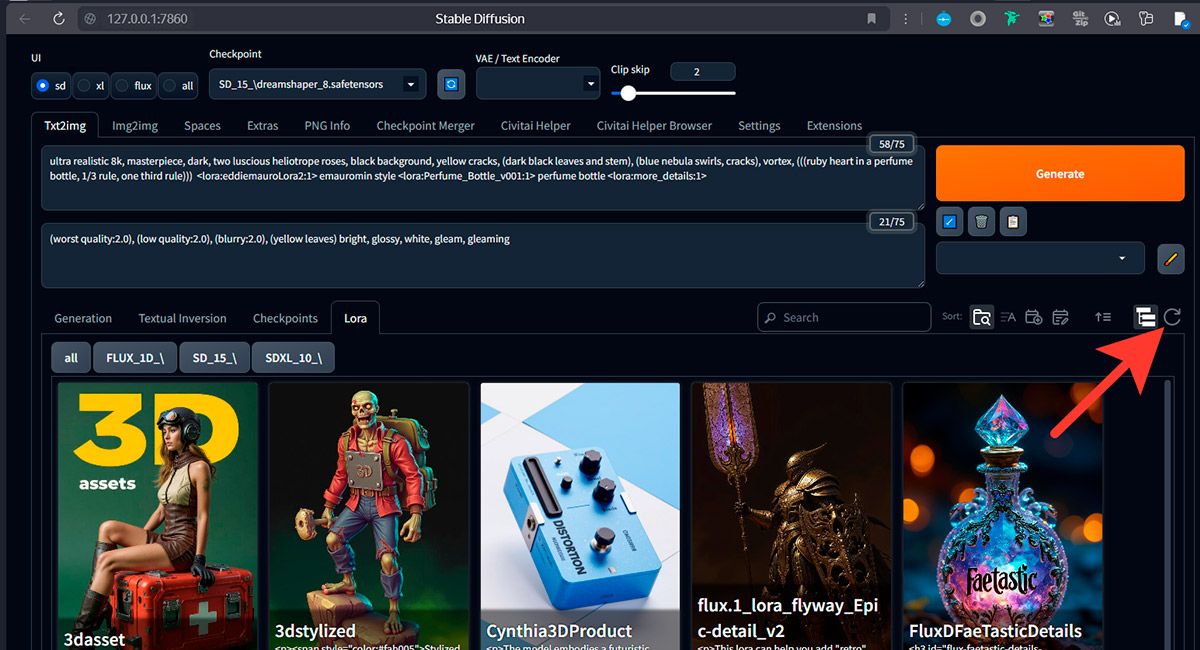
Task: Select the Lora sub-tab
Action: pyautogui.click(x=355, y=318)
